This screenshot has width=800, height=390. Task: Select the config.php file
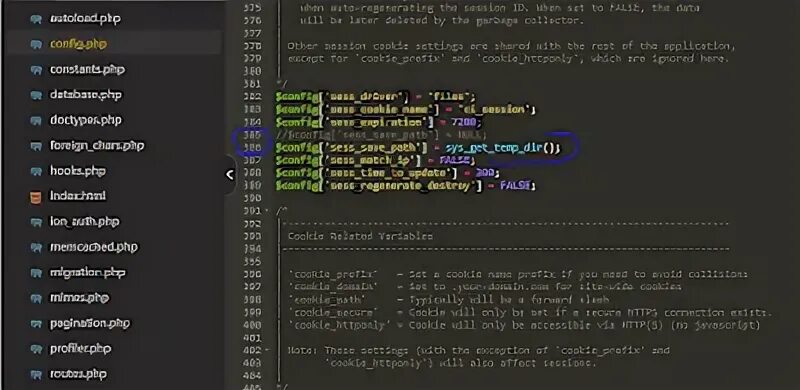click(x=78, y=44)
